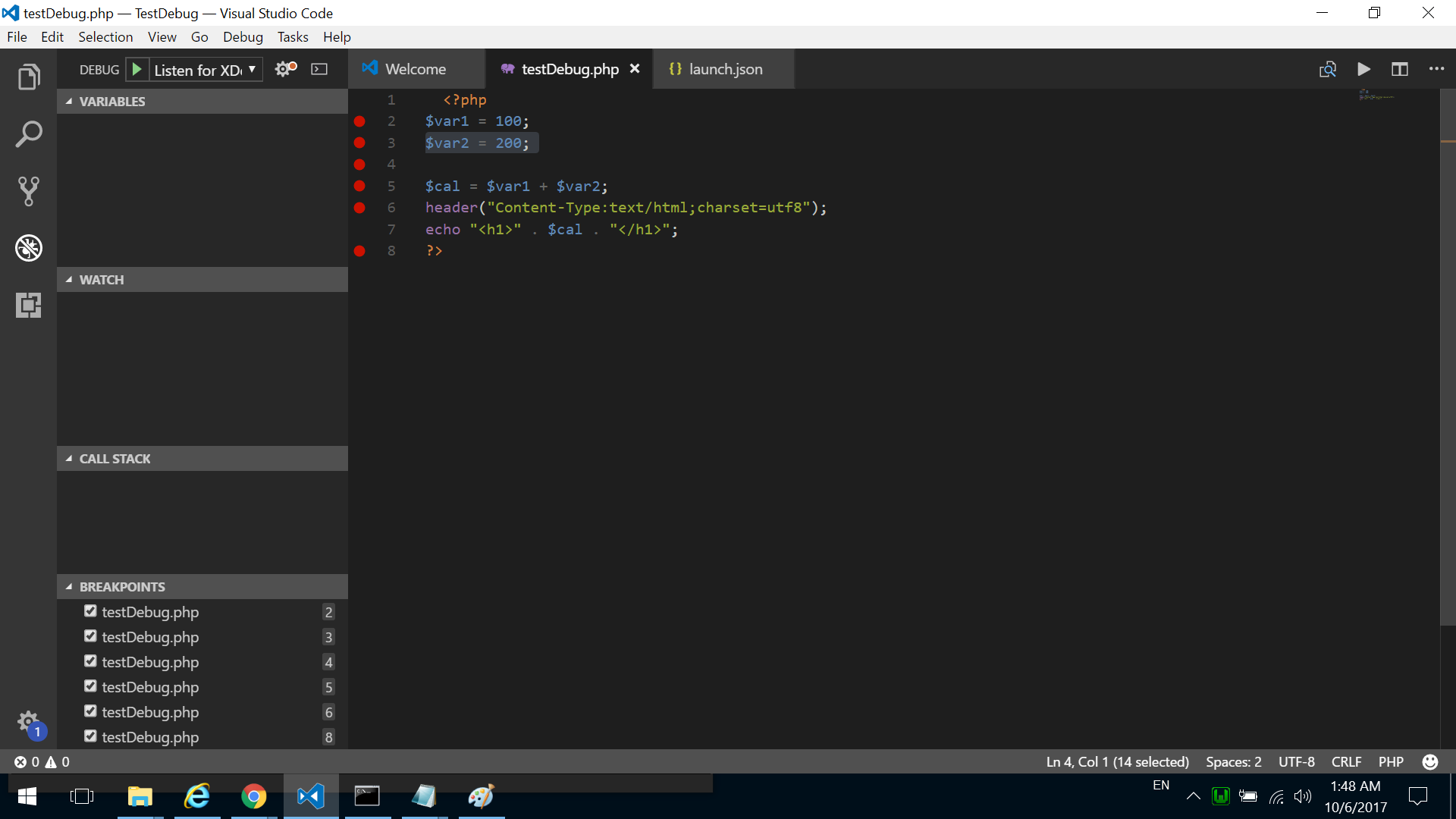The image size is (1456, 819).
Task: Open Task View on the taskbar
Action: point(82,796)
